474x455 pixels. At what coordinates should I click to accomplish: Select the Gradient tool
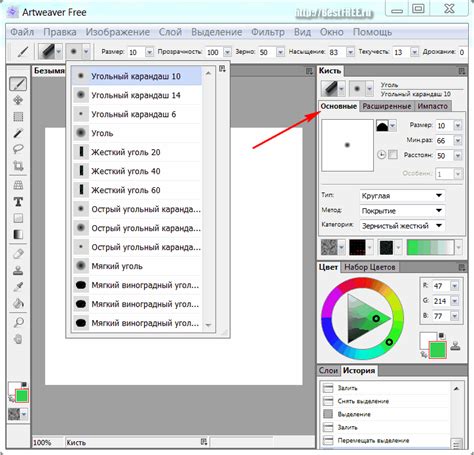18,234
